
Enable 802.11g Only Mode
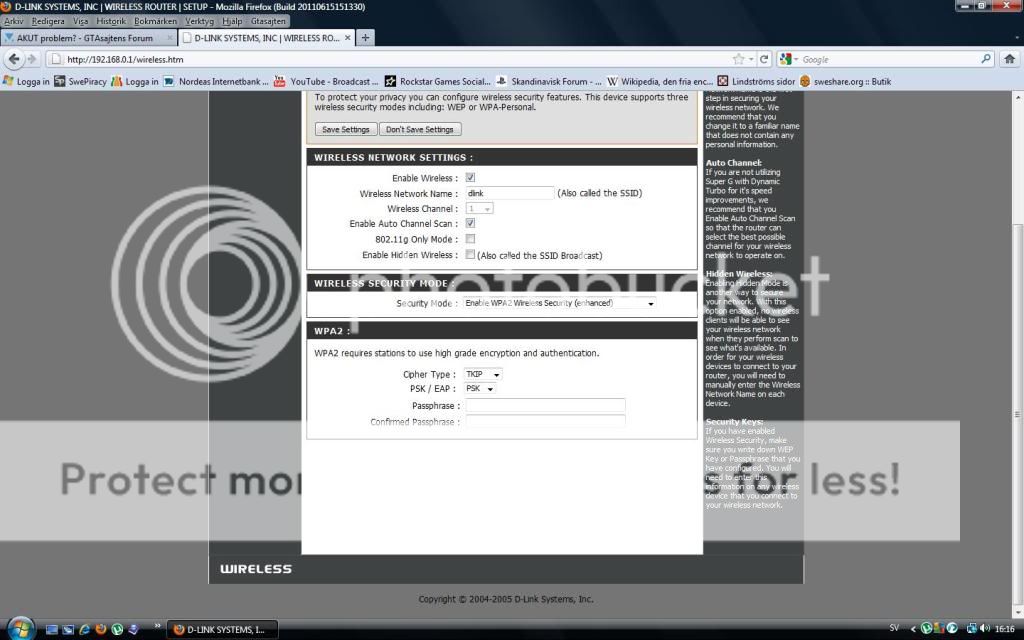469,239
